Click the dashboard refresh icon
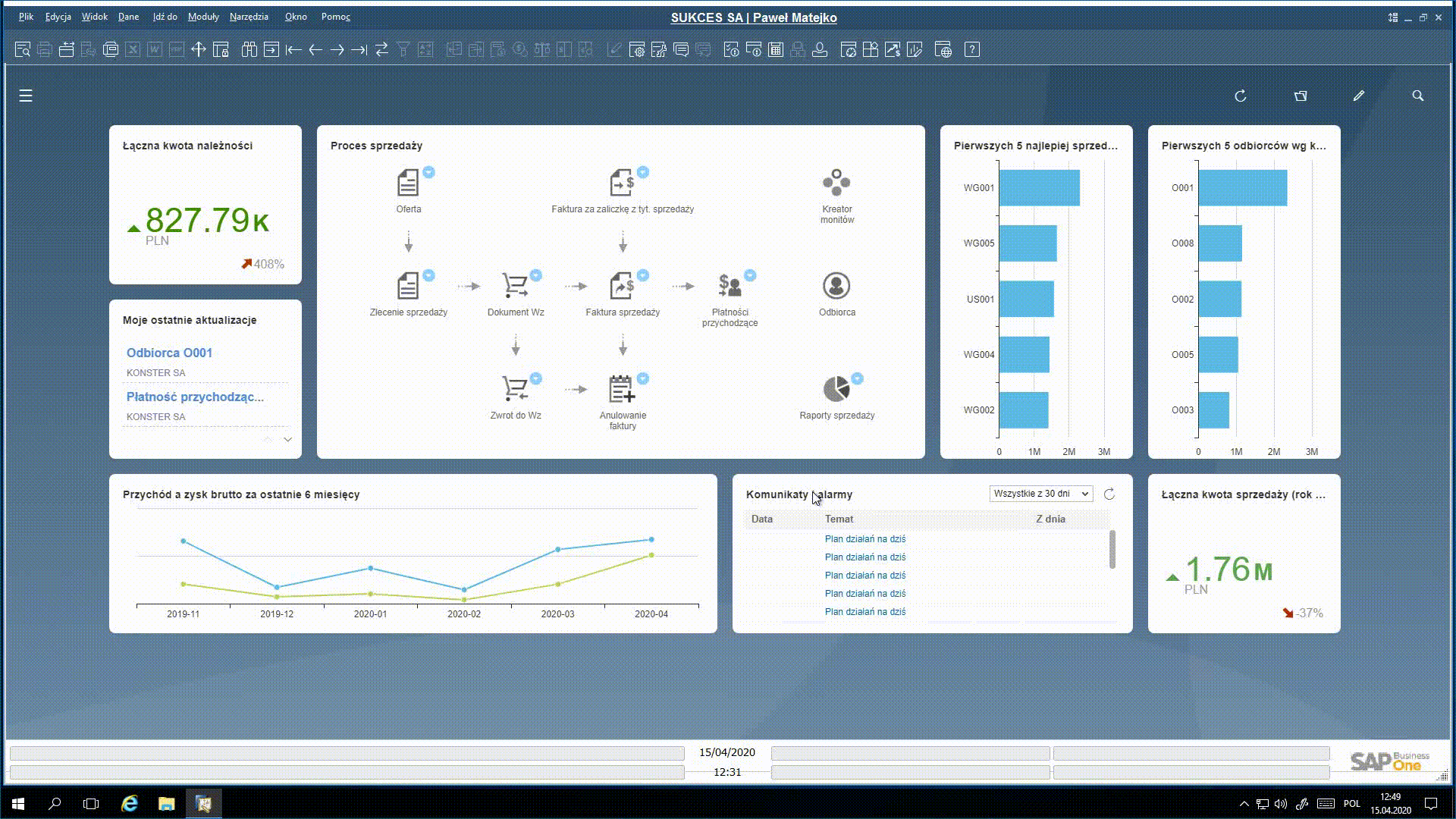Viewport: 1456px width, 819px height. [x=1241, y=96]
